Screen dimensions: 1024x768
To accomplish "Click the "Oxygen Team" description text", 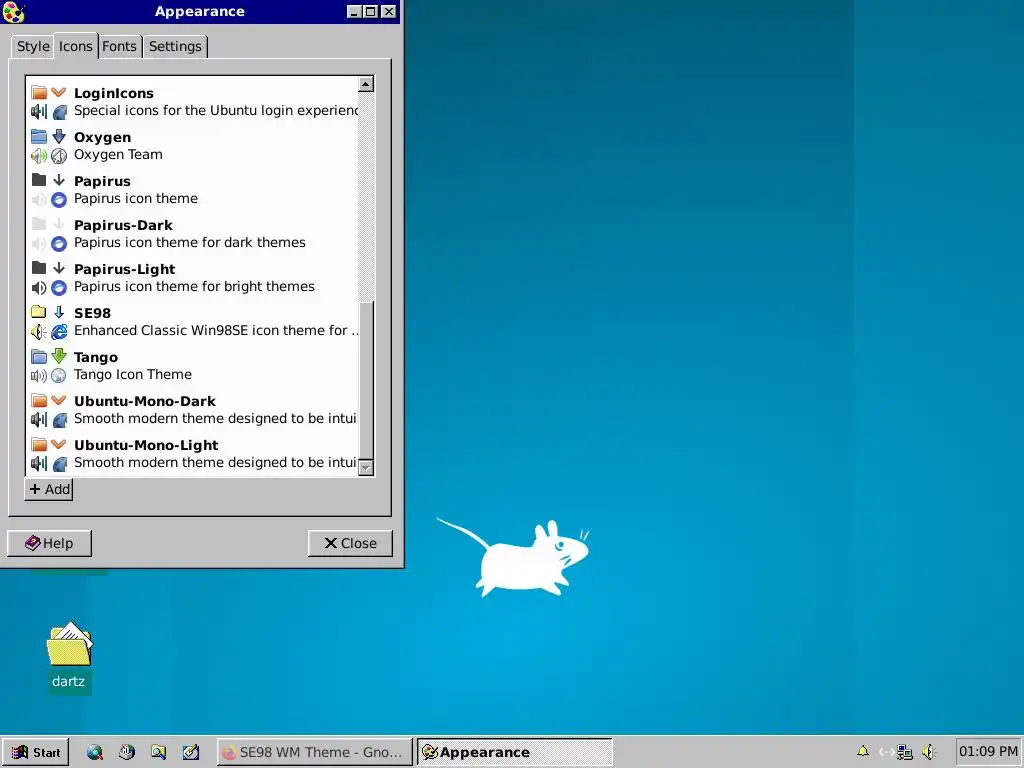I will coord(118,155).
